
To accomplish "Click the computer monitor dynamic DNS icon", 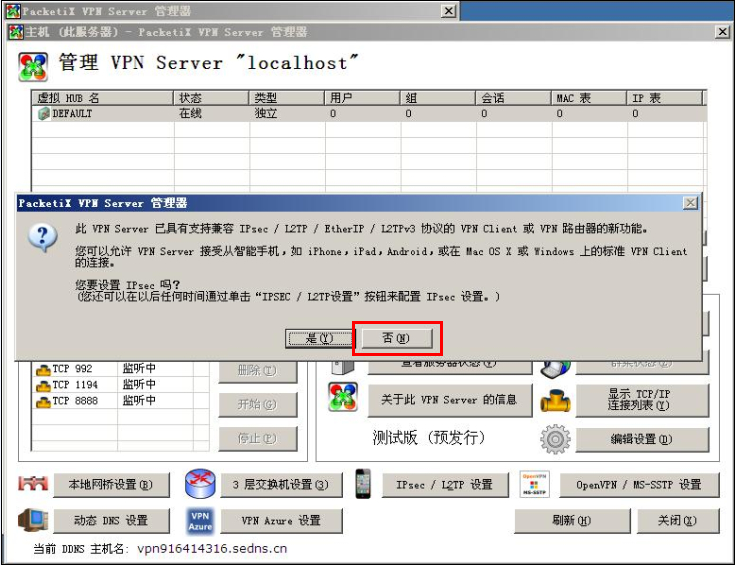I will [x=33, y=520].
